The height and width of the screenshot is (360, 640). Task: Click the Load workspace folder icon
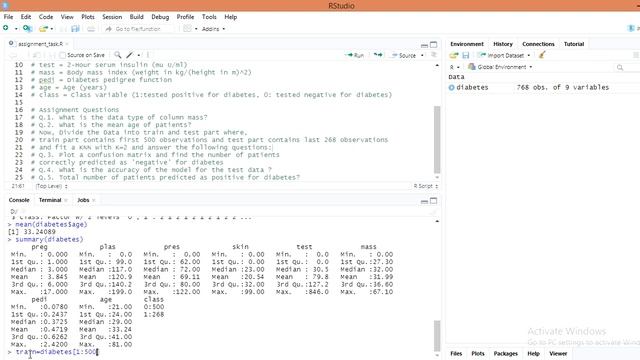pos(454,55)
